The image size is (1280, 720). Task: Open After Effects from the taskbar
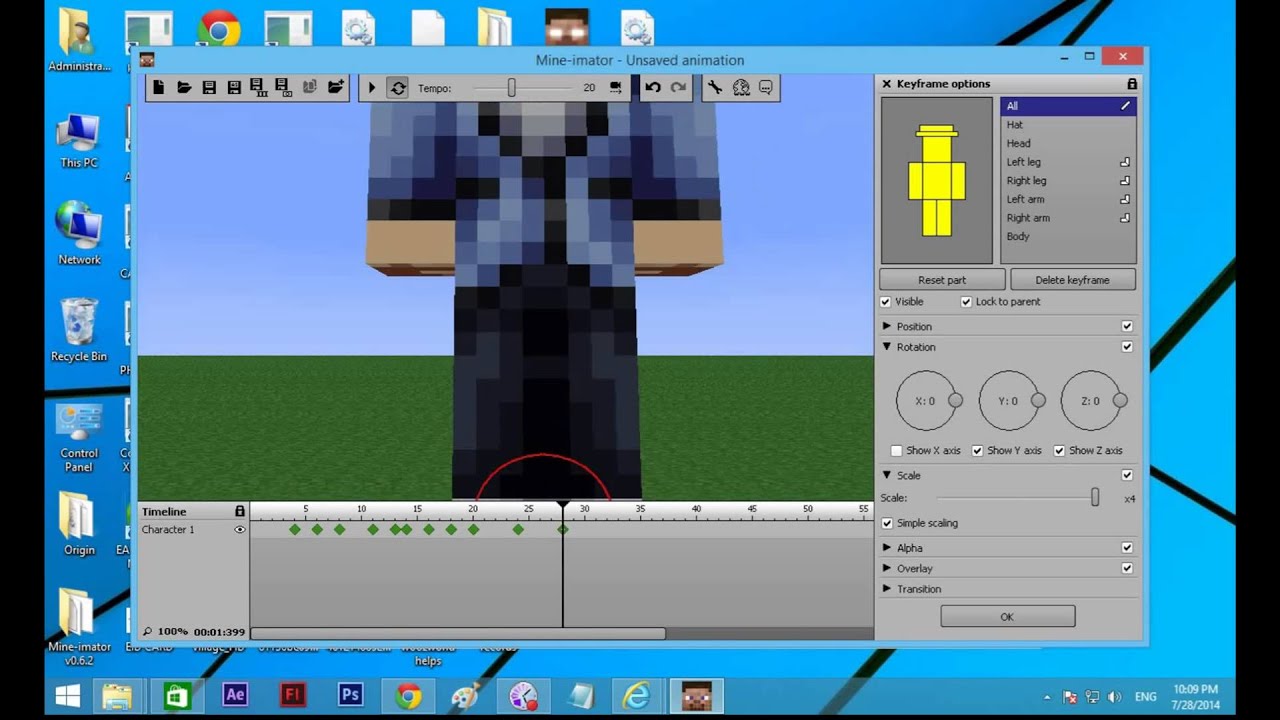tap(235, 695)
